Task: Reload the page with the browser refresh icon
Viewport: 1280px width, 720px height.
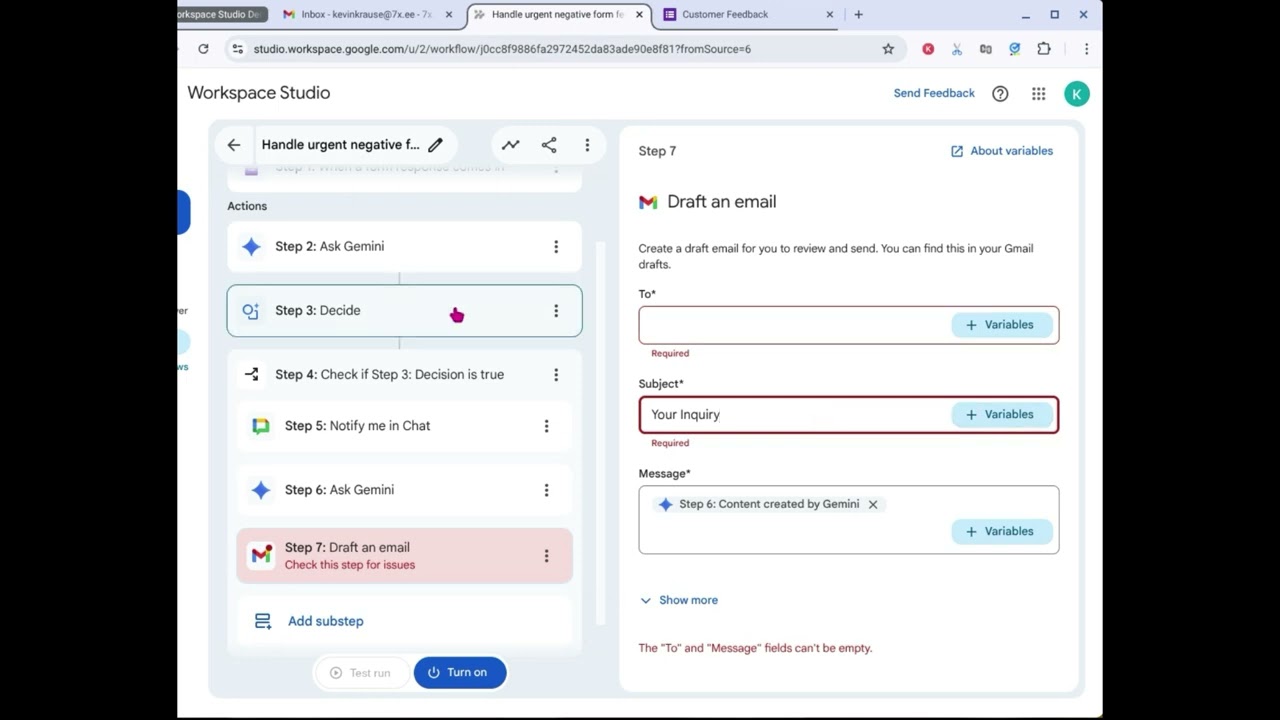Action: coord(203,49)
